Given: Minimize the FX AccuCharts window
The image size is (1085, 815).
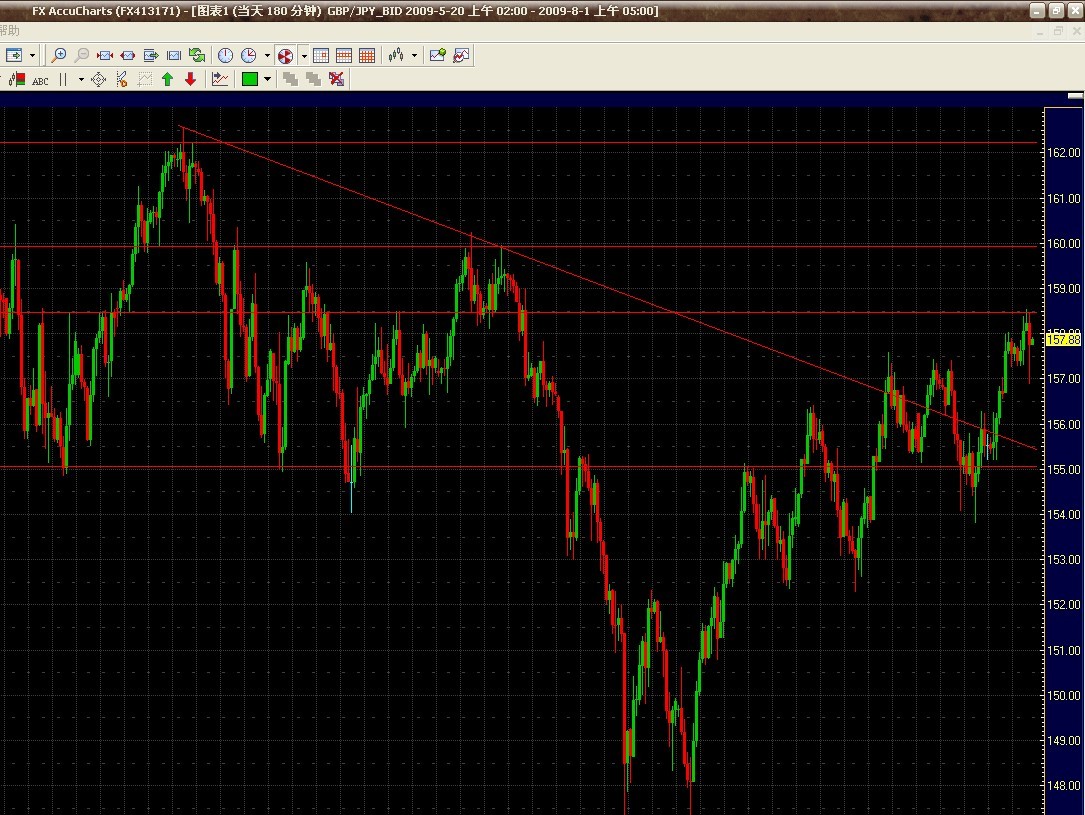Looking at the screenshot, I should pos(1037,10).
